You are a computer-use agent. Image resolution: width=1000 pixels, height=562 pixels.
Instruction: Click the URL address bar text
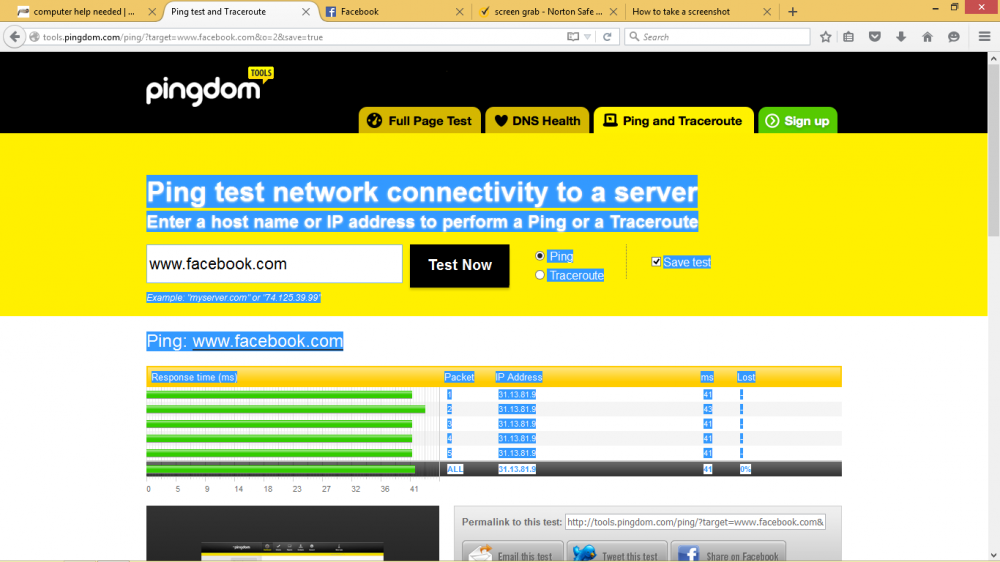pos(183,37)
